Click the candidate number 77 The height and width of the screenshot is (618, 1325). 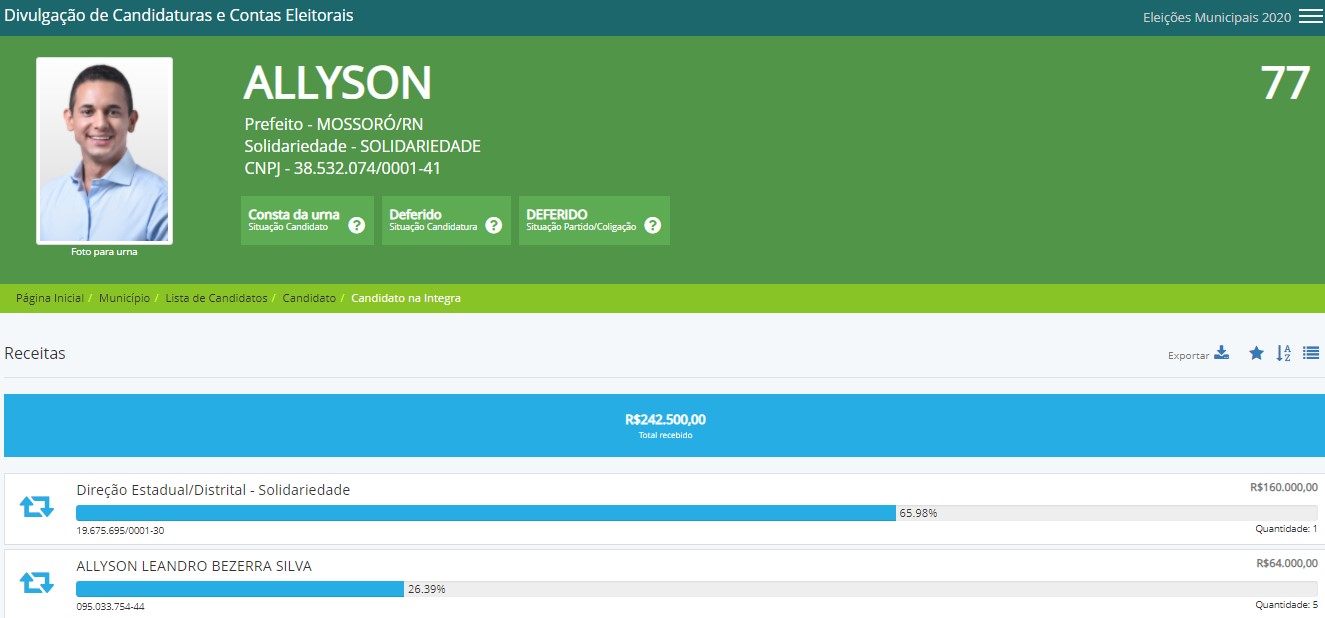[1285, 84]
